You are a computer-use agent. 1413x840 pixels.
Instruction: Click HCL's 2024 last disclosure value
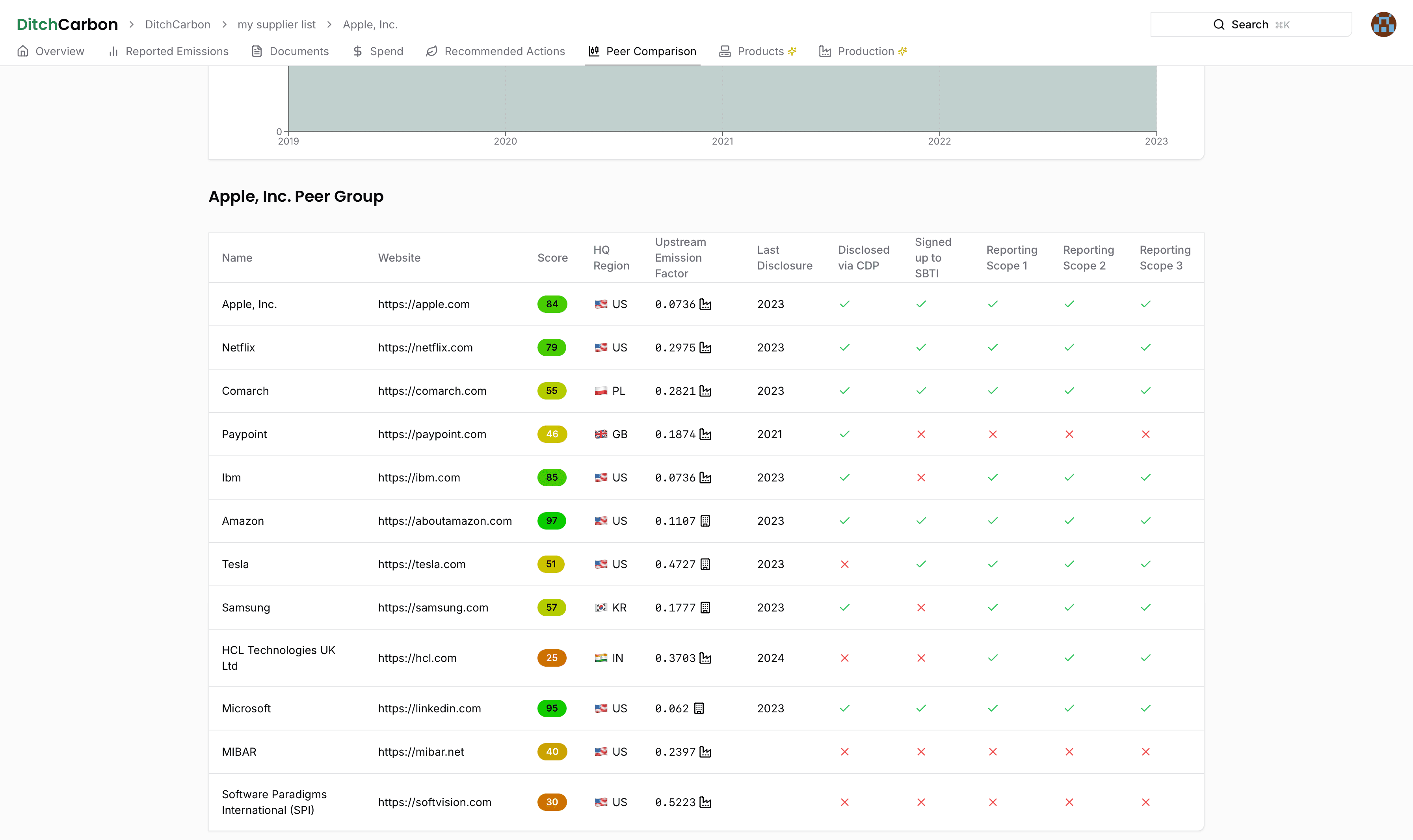tap(770, 658)
